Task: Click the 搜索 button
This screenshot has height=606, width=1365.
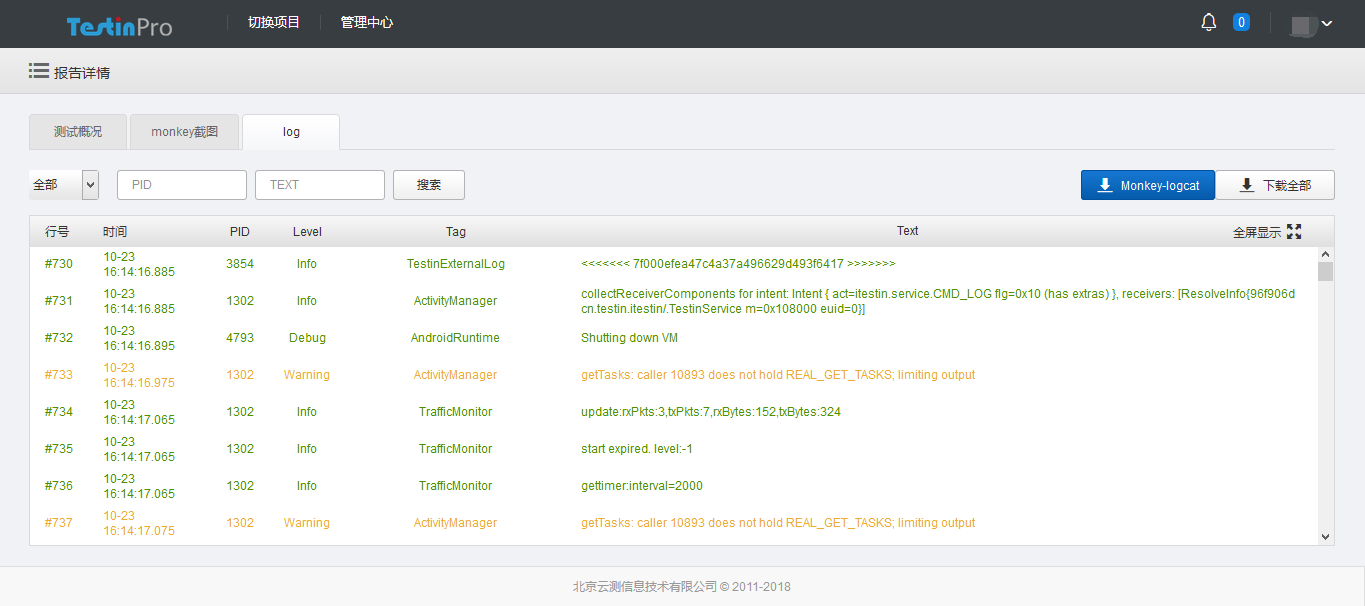Action: pyautogui.click(x=429, y=185)
